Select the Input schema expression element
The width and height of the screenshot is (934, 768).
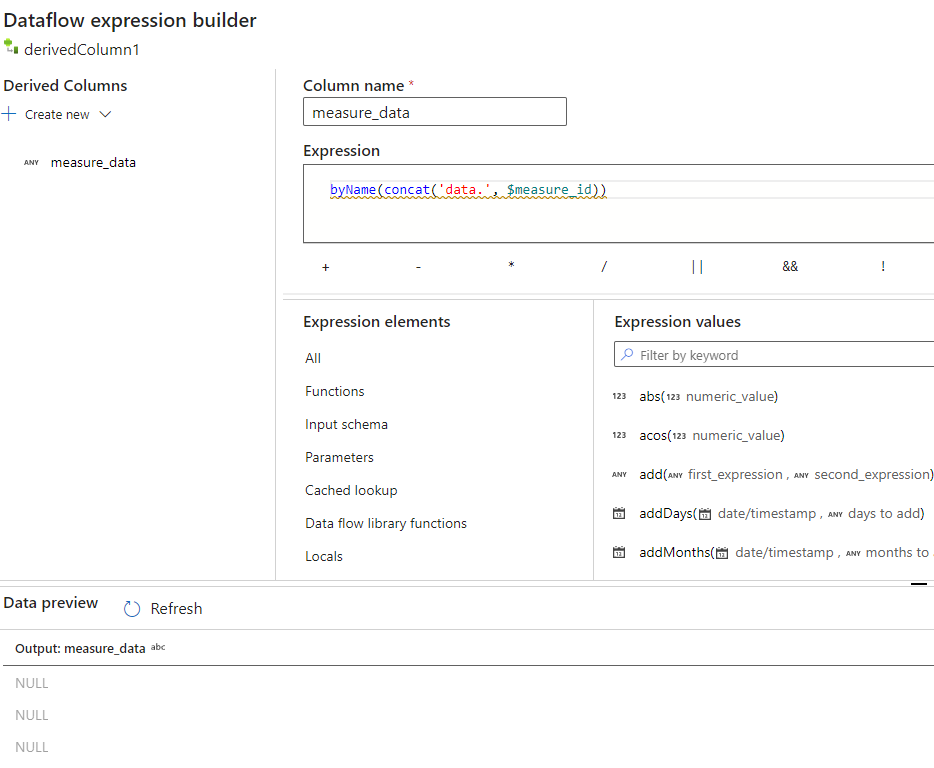pyautogui.click(x=346, y=424)
